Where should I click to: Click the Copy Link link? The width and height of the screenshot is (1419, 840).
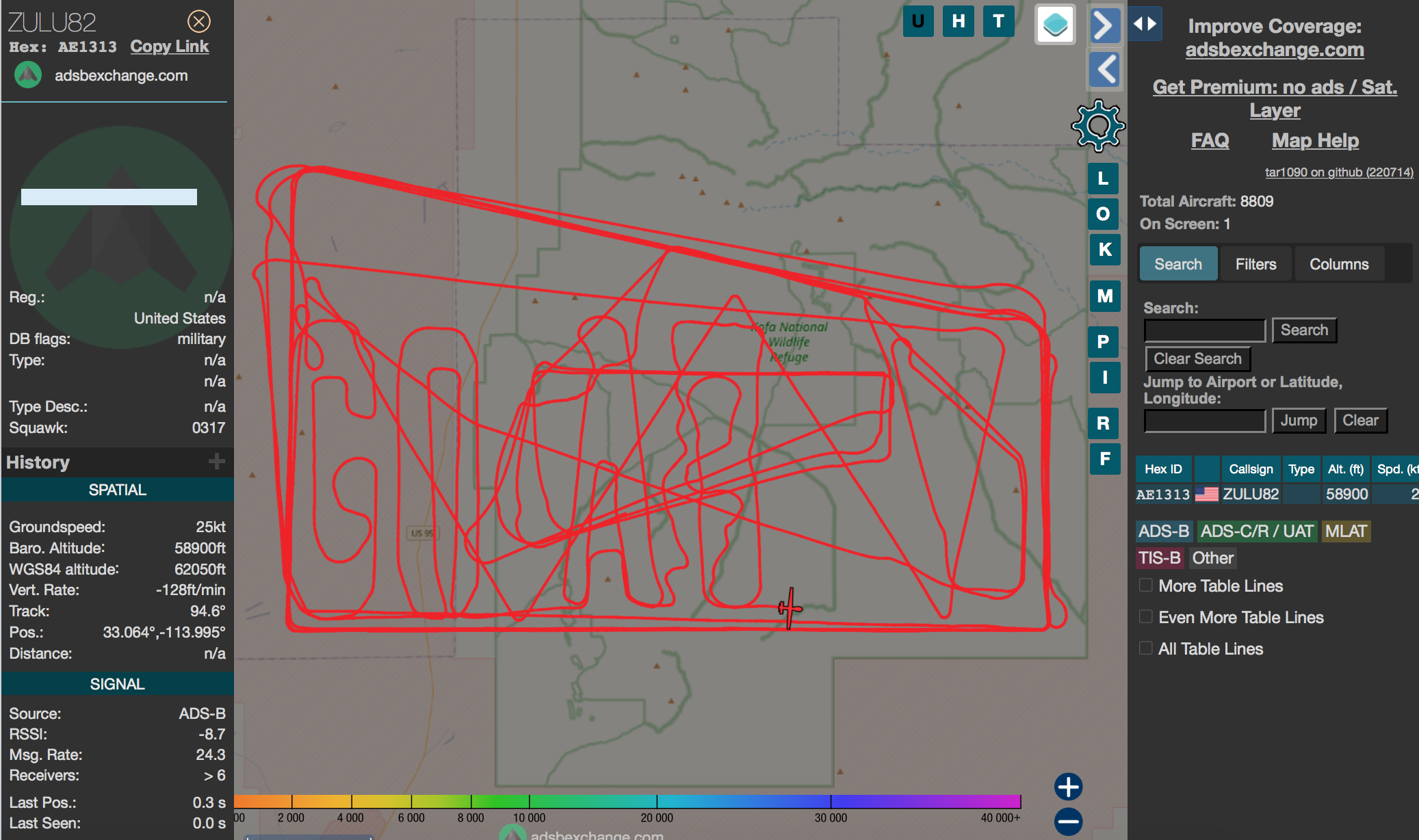(x=170, y=47)
